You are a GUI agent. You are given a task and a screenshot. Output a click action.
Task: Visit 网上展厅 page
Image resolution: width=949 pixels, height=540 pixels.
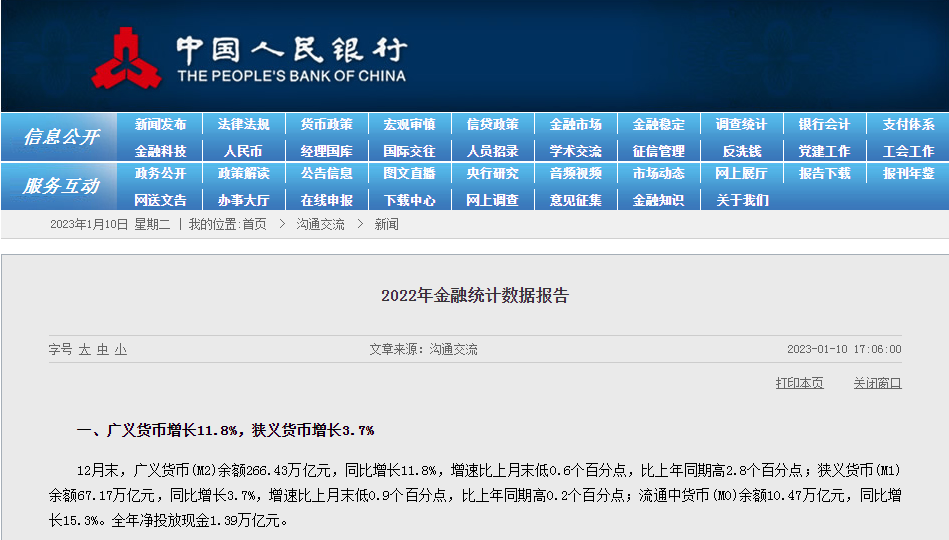coord(741,174)
